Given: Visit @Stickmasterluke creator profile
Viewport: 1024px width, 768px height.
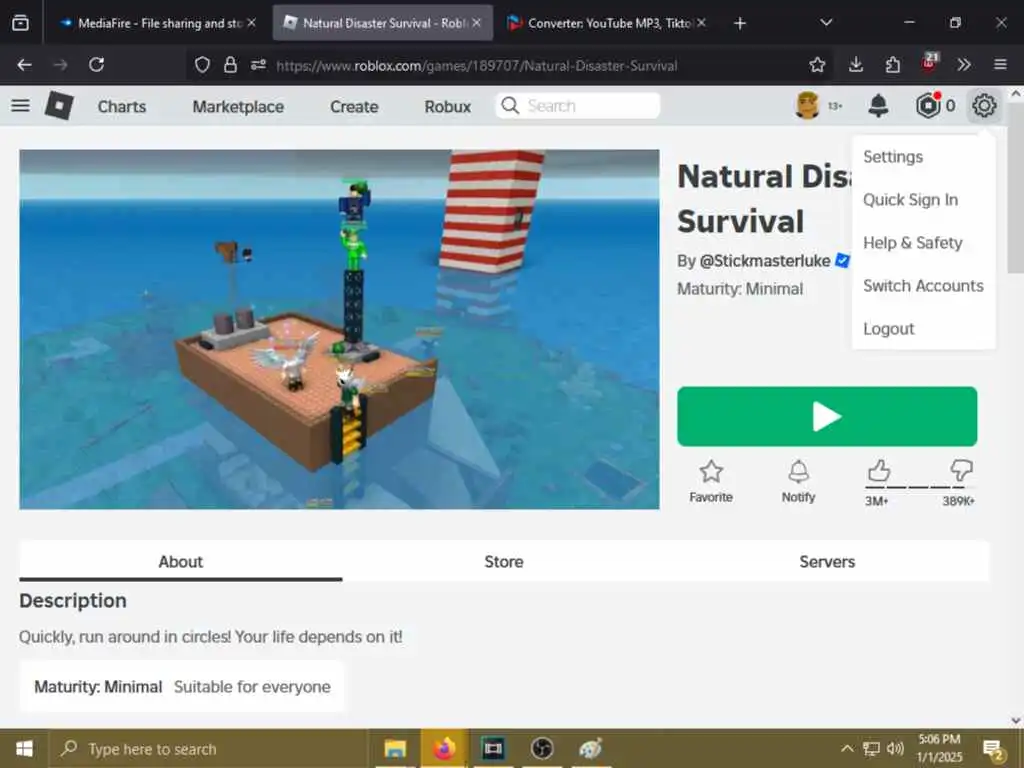Looking at the screenshot, I should coord(765,261).
